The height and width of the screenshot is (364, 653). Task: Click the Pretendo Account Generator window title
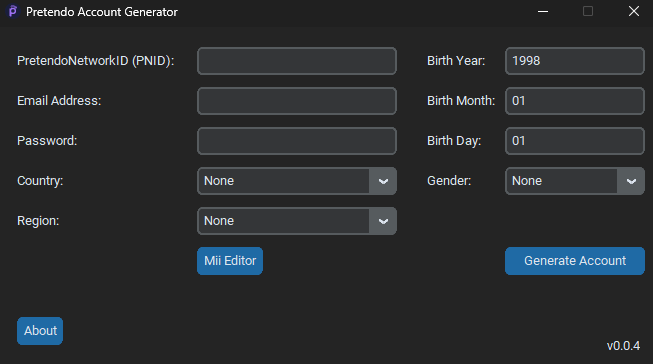[102, 12]
